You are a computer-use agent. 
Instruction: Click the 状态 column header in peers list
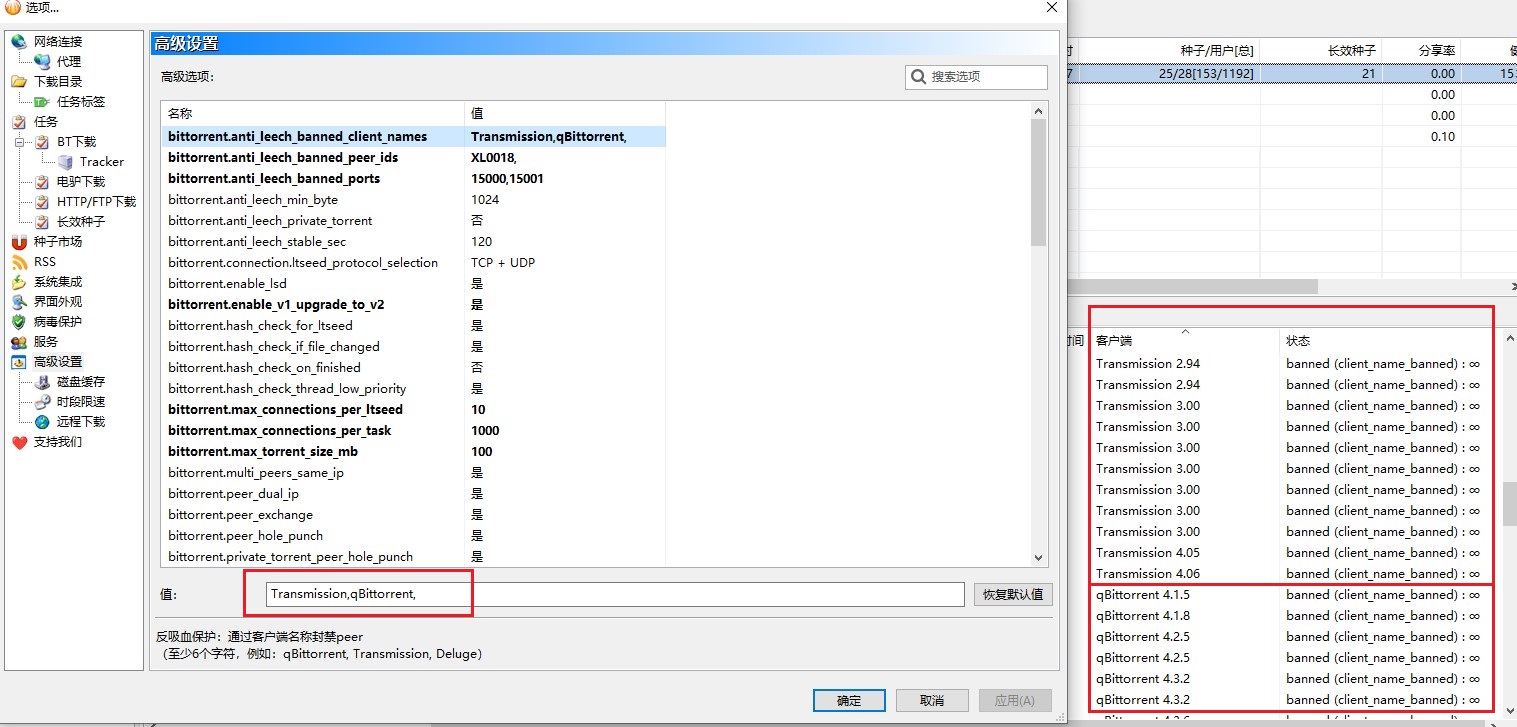pyautogui.click(x=1390, y=340)
